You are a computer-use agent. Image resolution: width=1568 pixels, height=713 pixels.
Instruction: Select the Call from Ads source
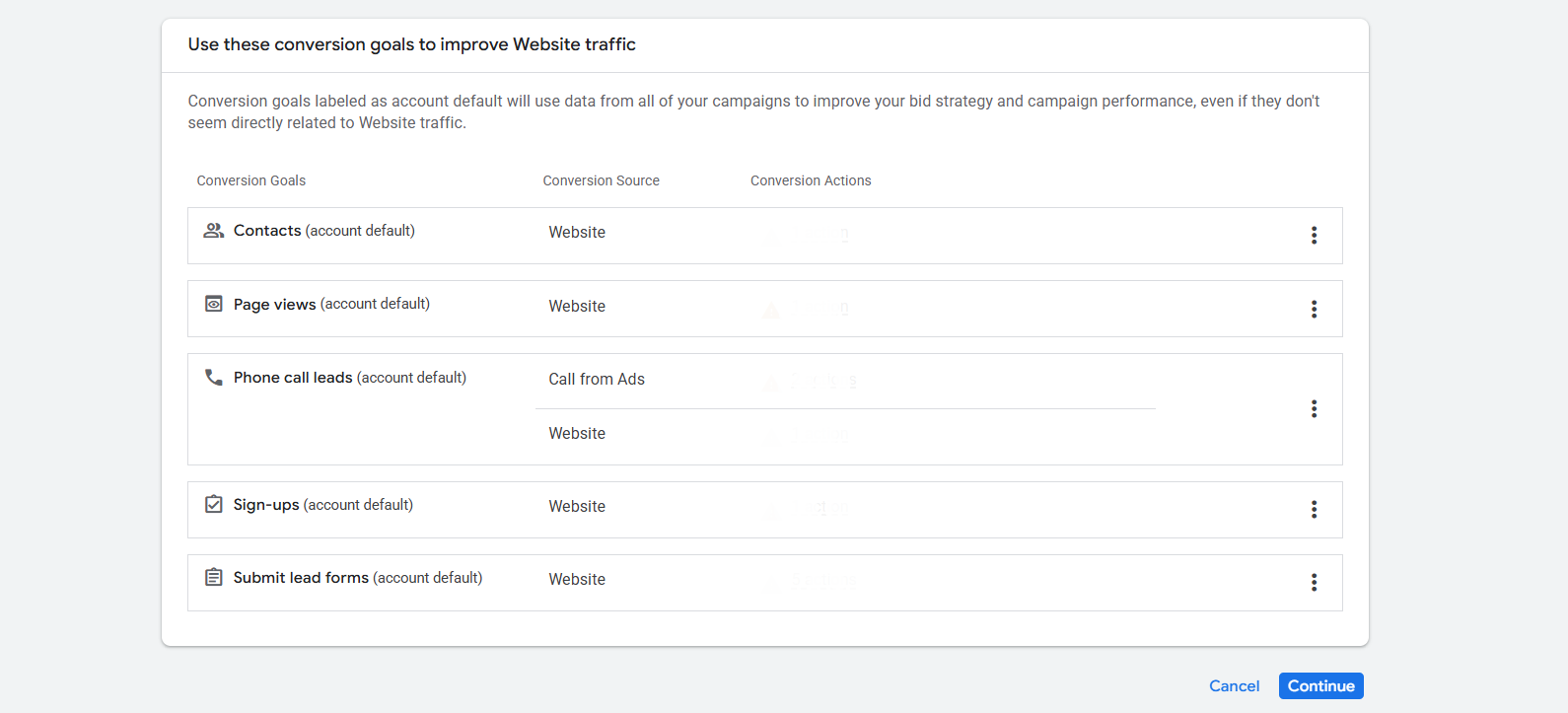pyautogui.click(x=597, y=380)
